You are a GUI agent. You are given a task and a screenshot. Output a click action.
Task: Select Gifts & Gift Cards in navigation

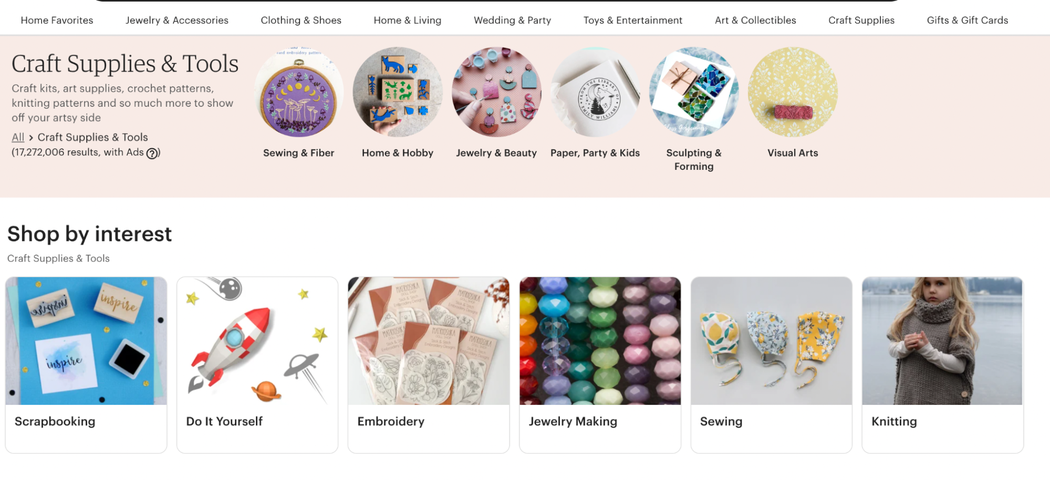coord(967,20)
